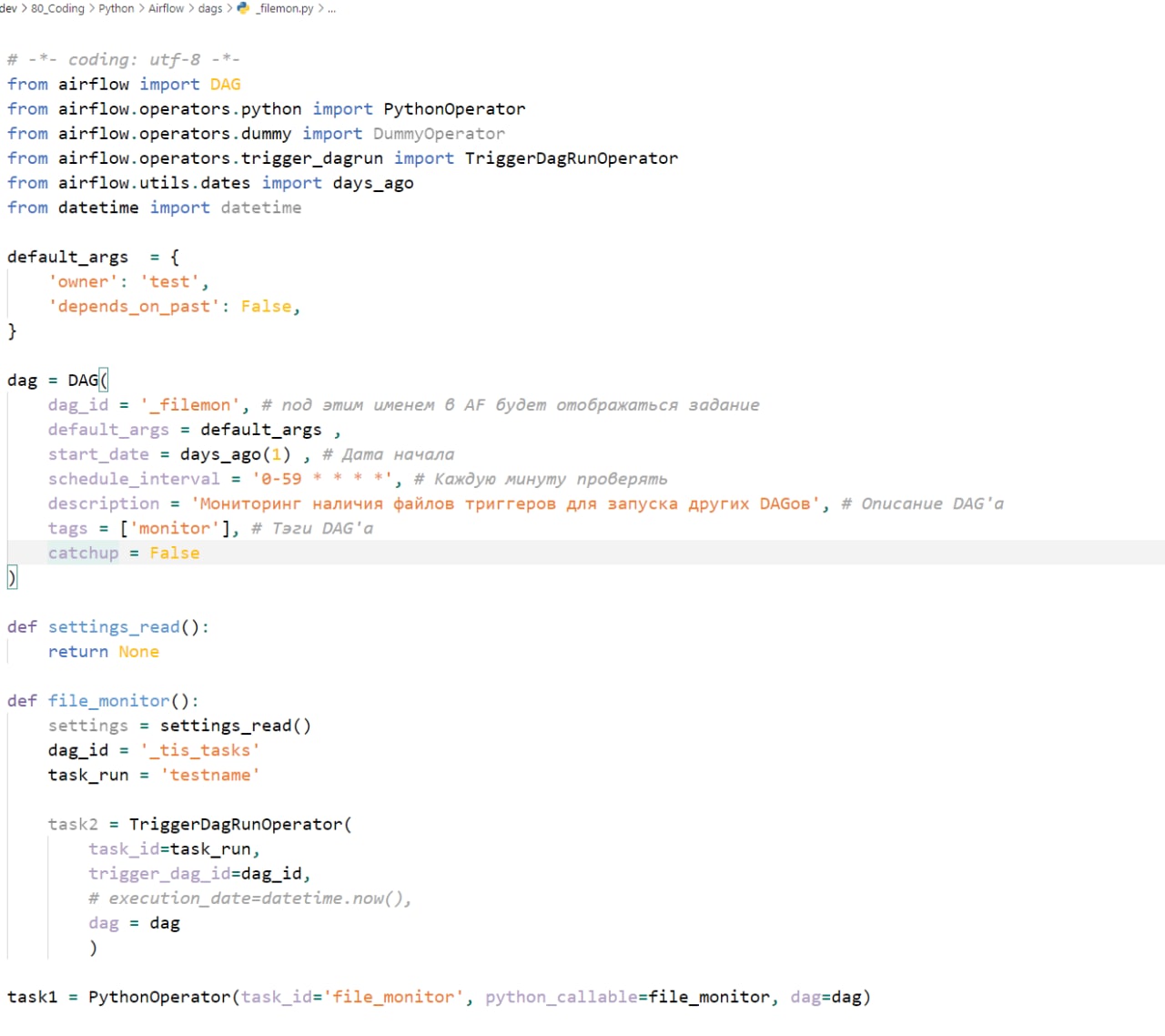The image size is (1165, 1036).
Task: Click the 'file_monitor' task_id string
Action: coord(393,996)
